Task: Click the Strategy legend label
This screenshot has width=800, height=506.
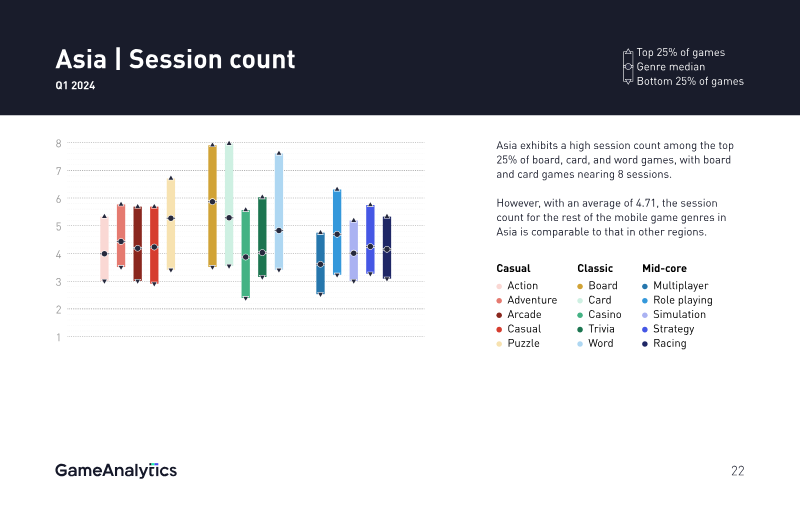Action: click(x=675, y=329)
